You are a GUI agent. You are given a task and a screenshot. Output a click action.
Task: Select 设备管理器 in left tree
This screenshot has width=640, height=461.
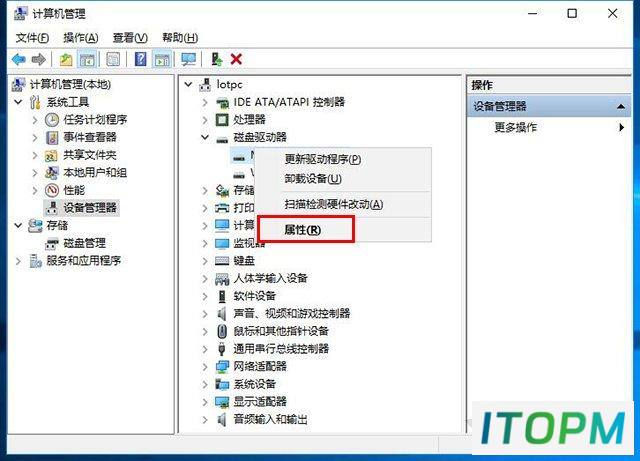coord(90,207)
